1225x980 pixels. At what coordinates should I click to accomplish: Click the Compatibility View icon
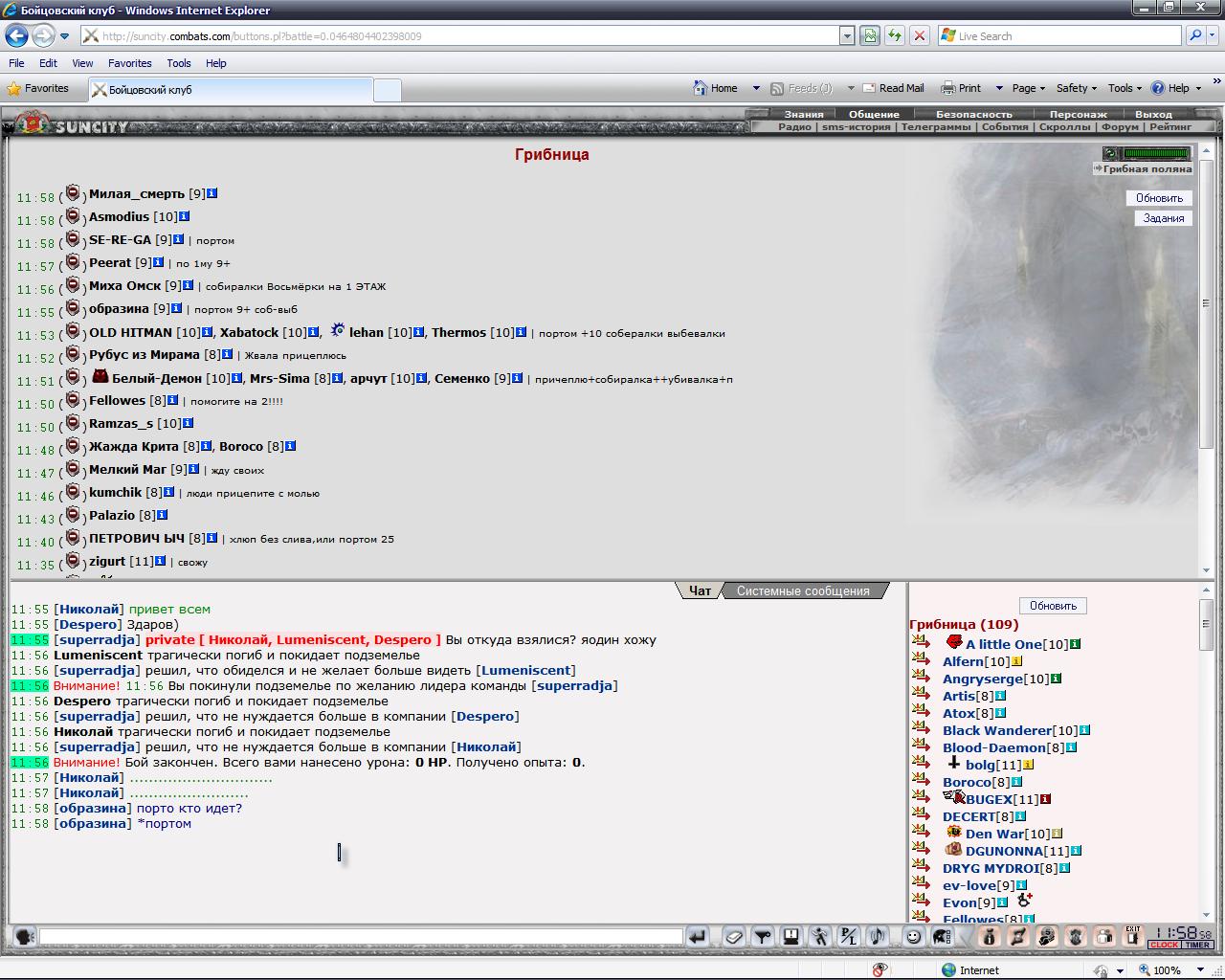pyautogui.click(x=869, y=35)
